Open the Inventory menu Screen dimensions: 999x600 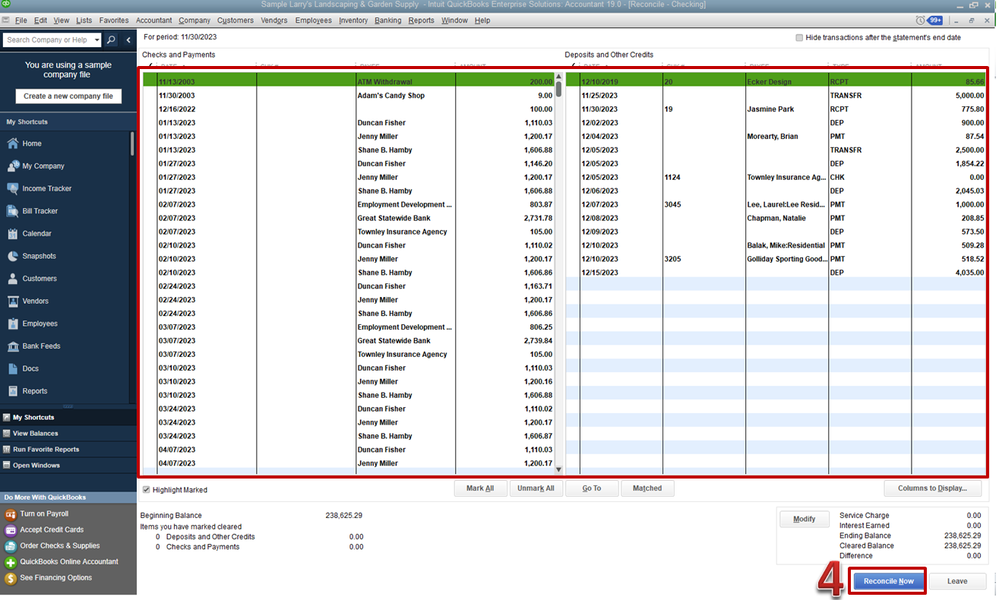(x=354, y=20)
